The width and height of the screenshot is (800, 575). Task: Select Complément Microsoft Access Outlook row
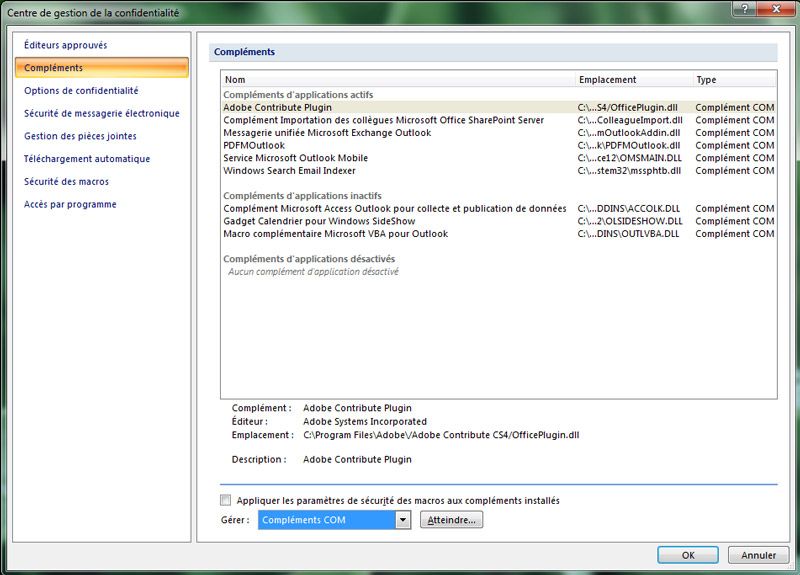coord(498,209)
